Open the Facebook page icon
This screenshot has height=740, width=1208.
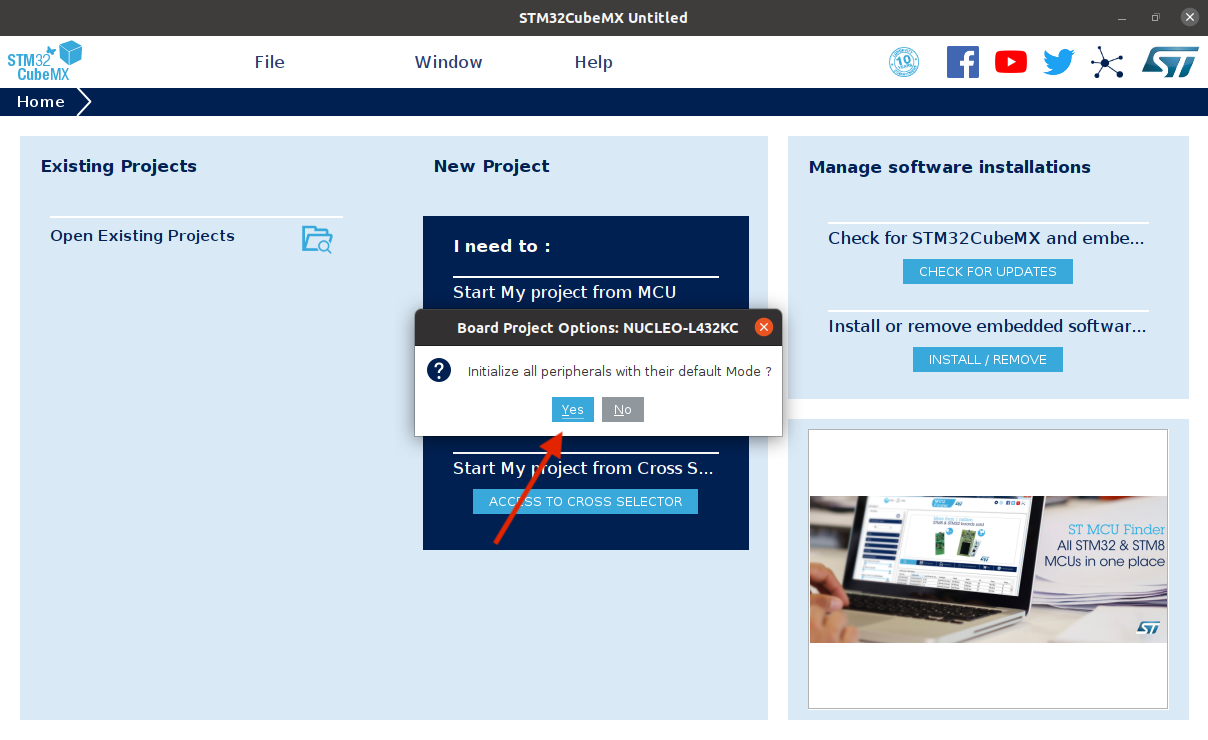[x=962, y=61]
